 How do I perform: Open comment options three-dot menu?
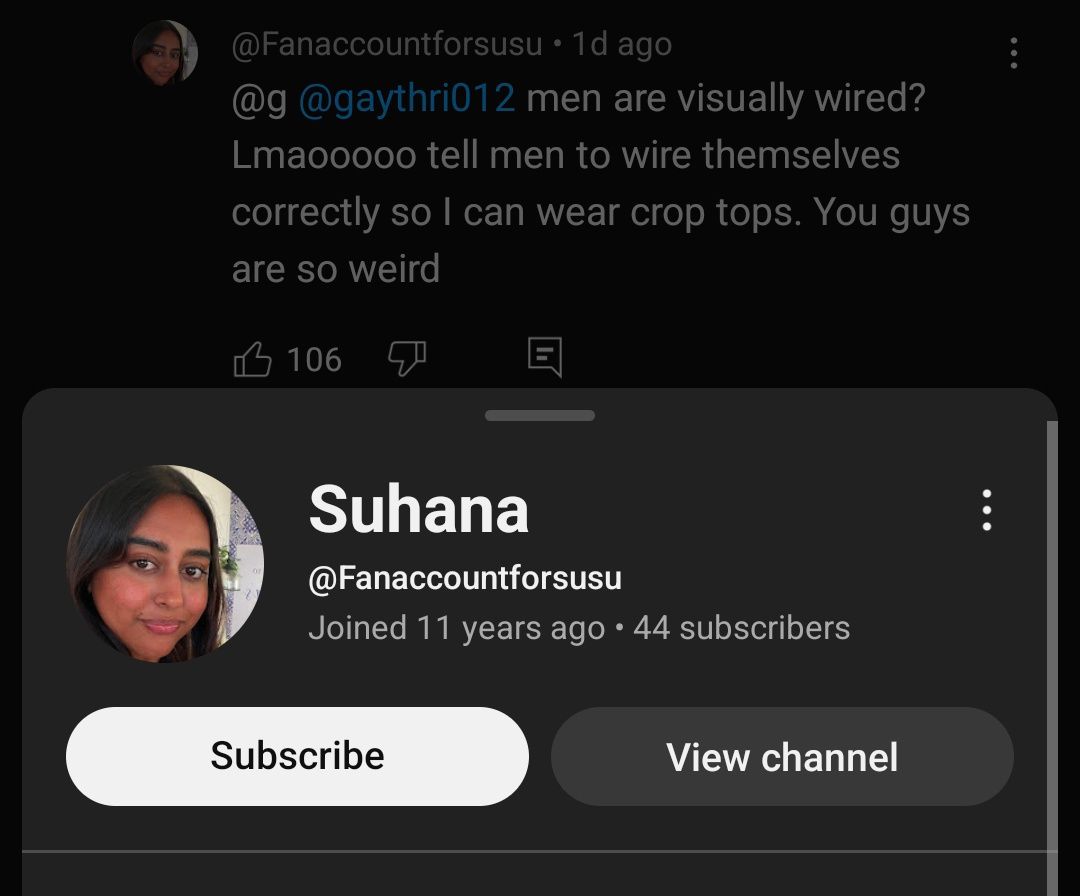1013,53
